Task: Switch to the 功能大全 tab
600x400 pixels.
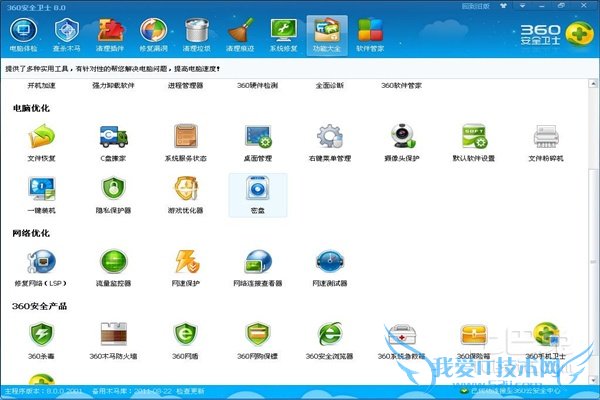Action: coord(327,36)
